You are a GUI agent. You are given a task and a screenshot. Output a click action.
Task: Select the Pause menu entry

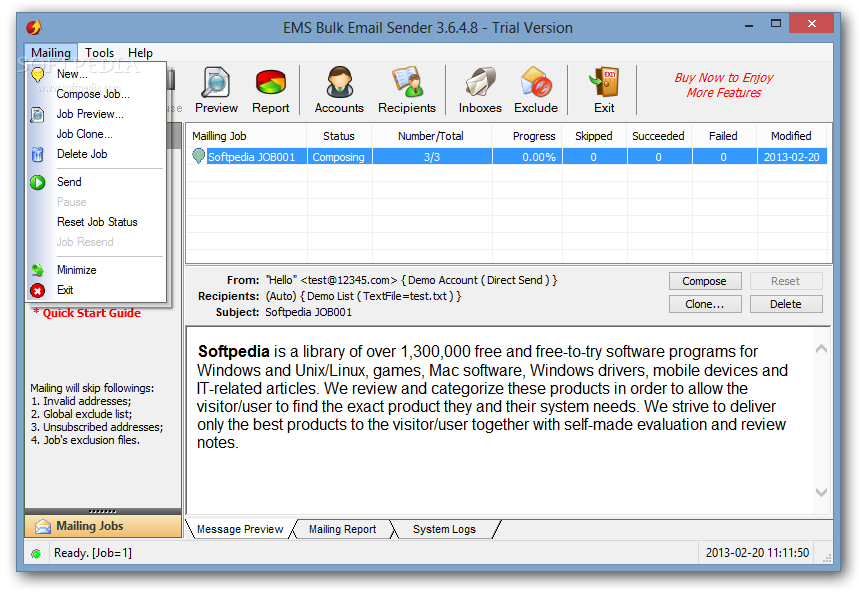(71, 202)
